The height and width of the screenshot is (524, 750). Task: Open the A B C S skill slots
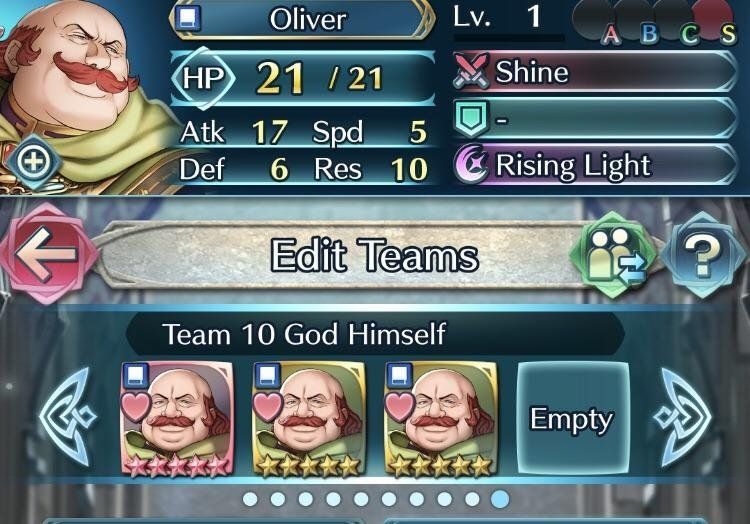(655, 23)
